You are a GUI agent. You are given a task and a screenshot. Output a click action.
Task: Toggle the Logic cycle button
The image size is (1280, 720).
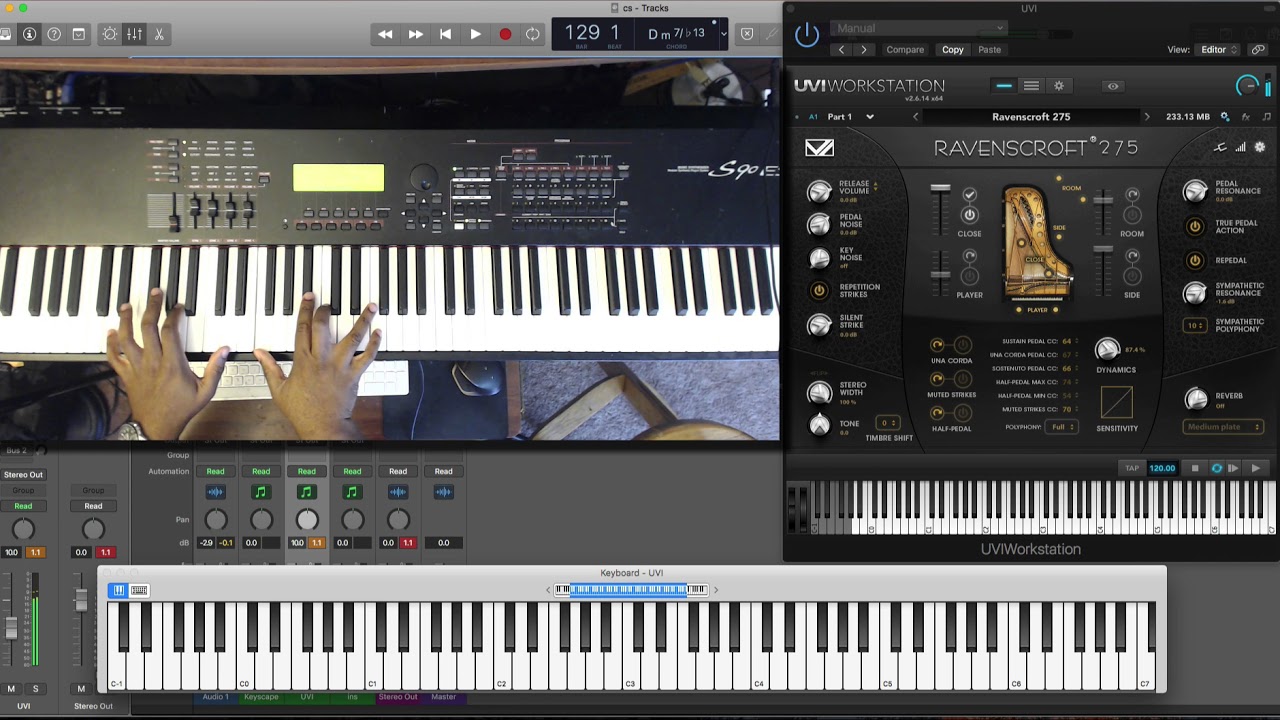click(533, 34)
